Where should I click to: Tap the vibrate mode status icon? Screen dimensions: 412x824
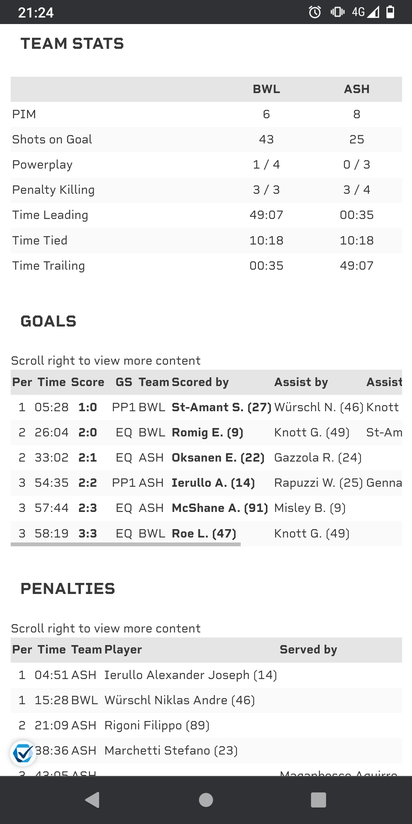tap(337, 12)
